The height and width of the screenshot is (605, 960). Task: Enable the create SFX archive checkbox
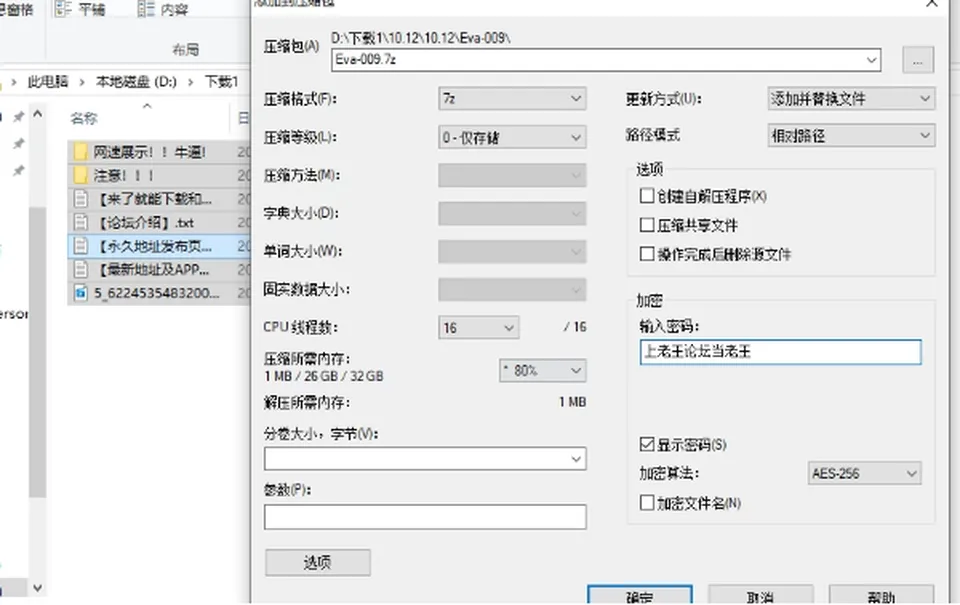[647, 196]
